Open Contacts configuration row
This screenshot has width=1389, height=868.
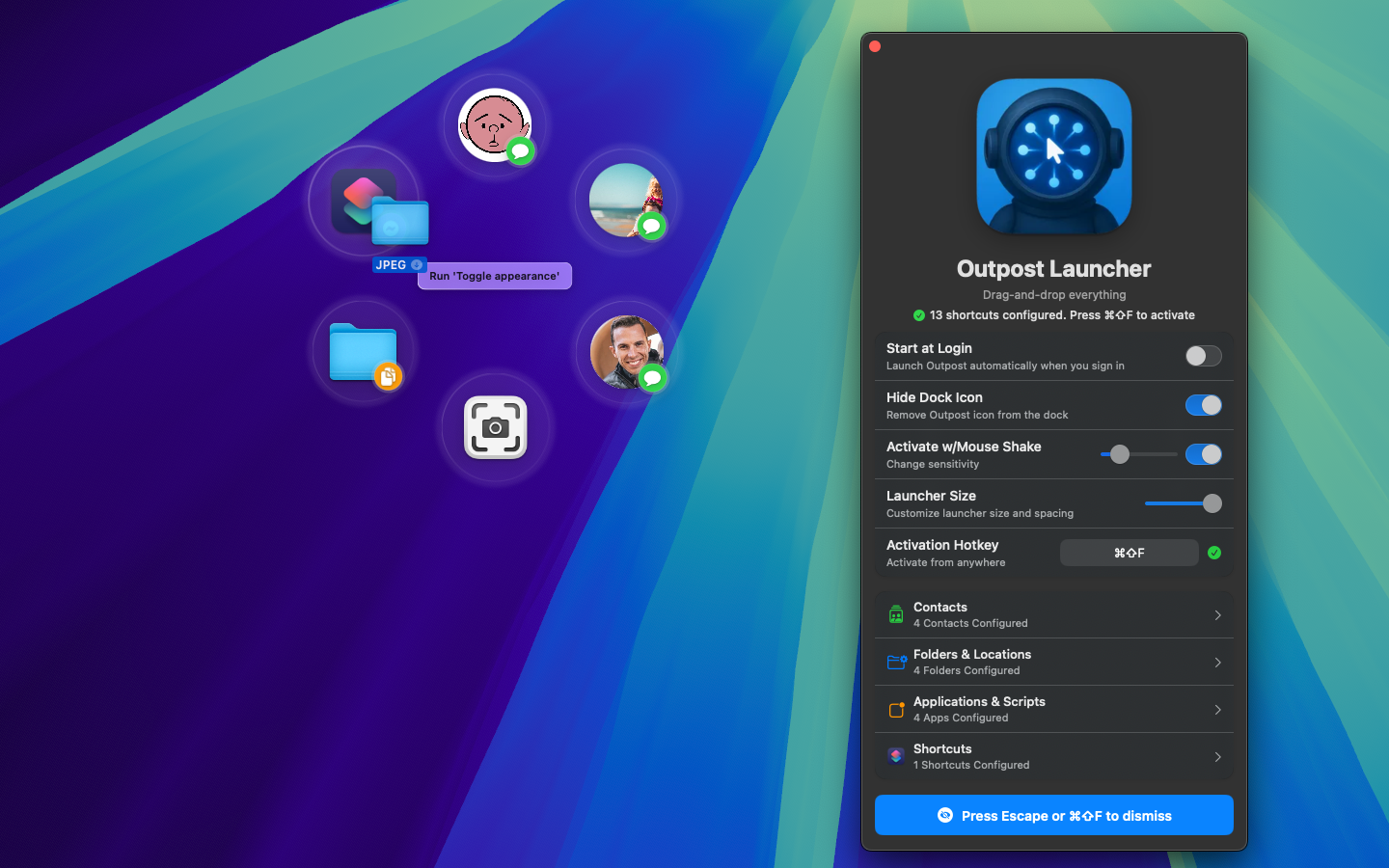coord(1054,614)
